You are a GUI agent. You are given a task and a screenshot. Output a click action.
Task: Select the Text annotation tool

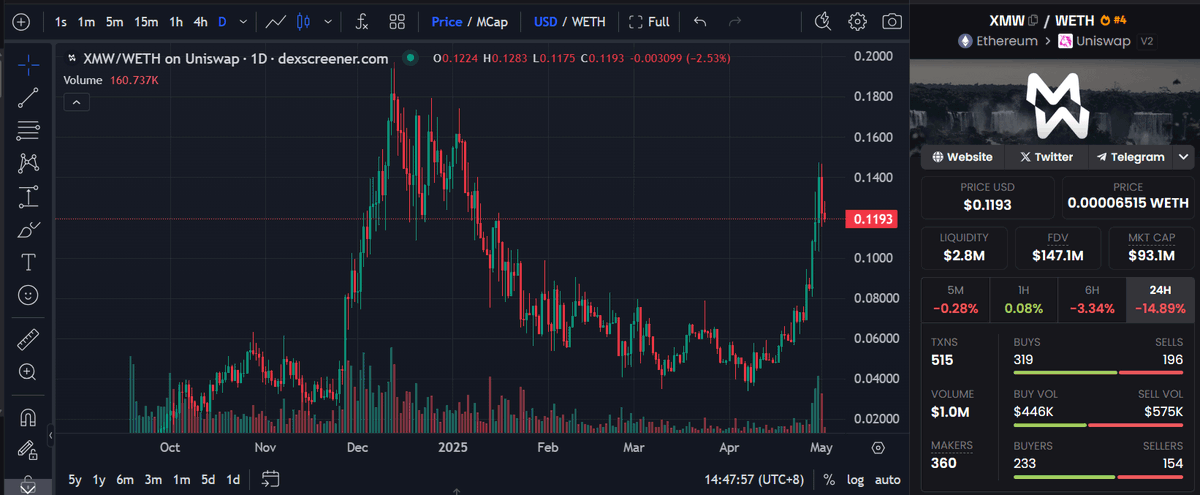[x=28, y=262]
